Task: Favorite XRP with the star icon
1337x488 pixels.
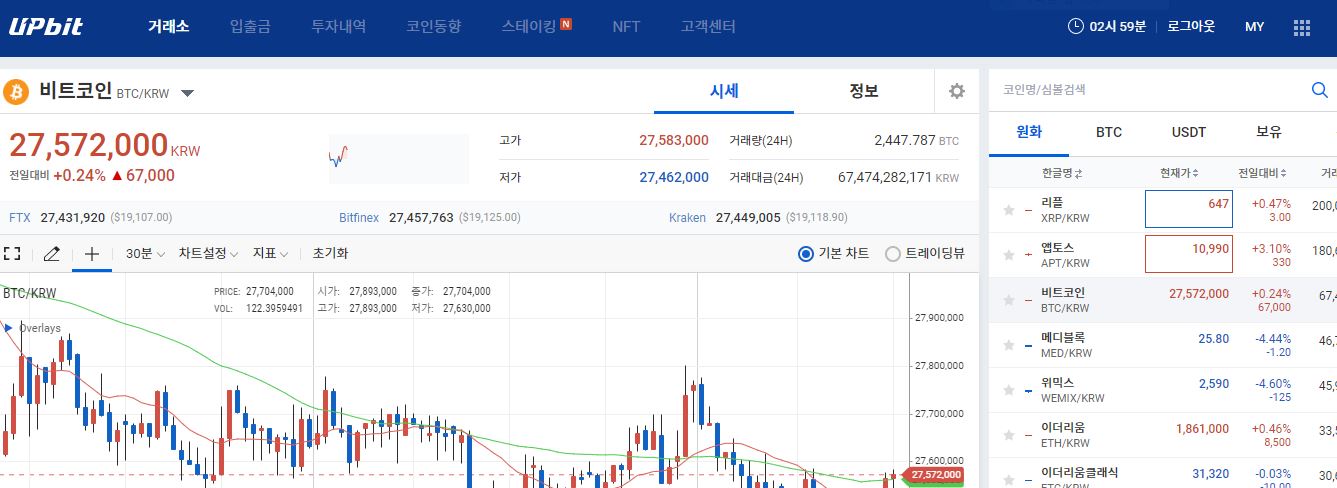Action: click(x=1009, y=209)
